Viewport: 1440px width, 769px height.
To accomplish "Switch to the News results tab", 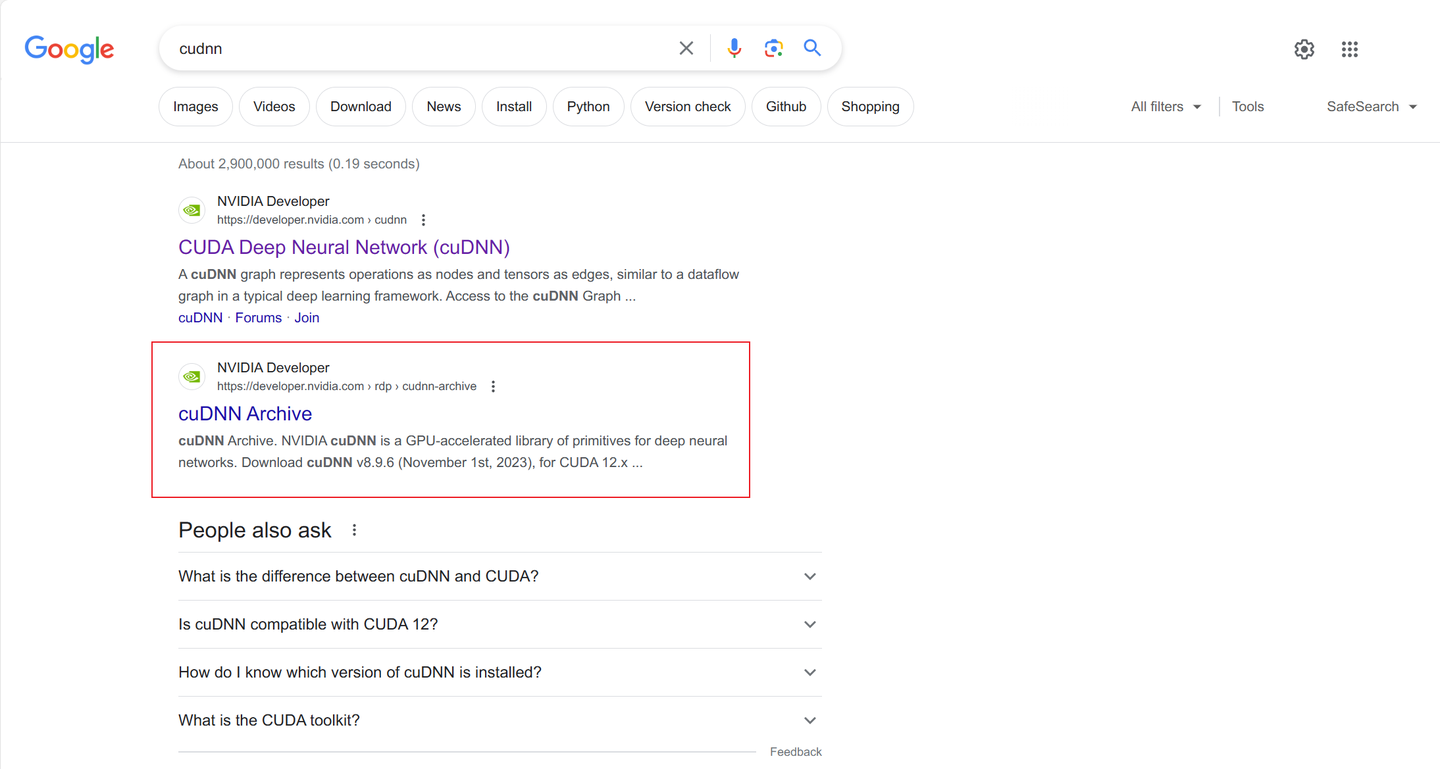I will point(443,106).
